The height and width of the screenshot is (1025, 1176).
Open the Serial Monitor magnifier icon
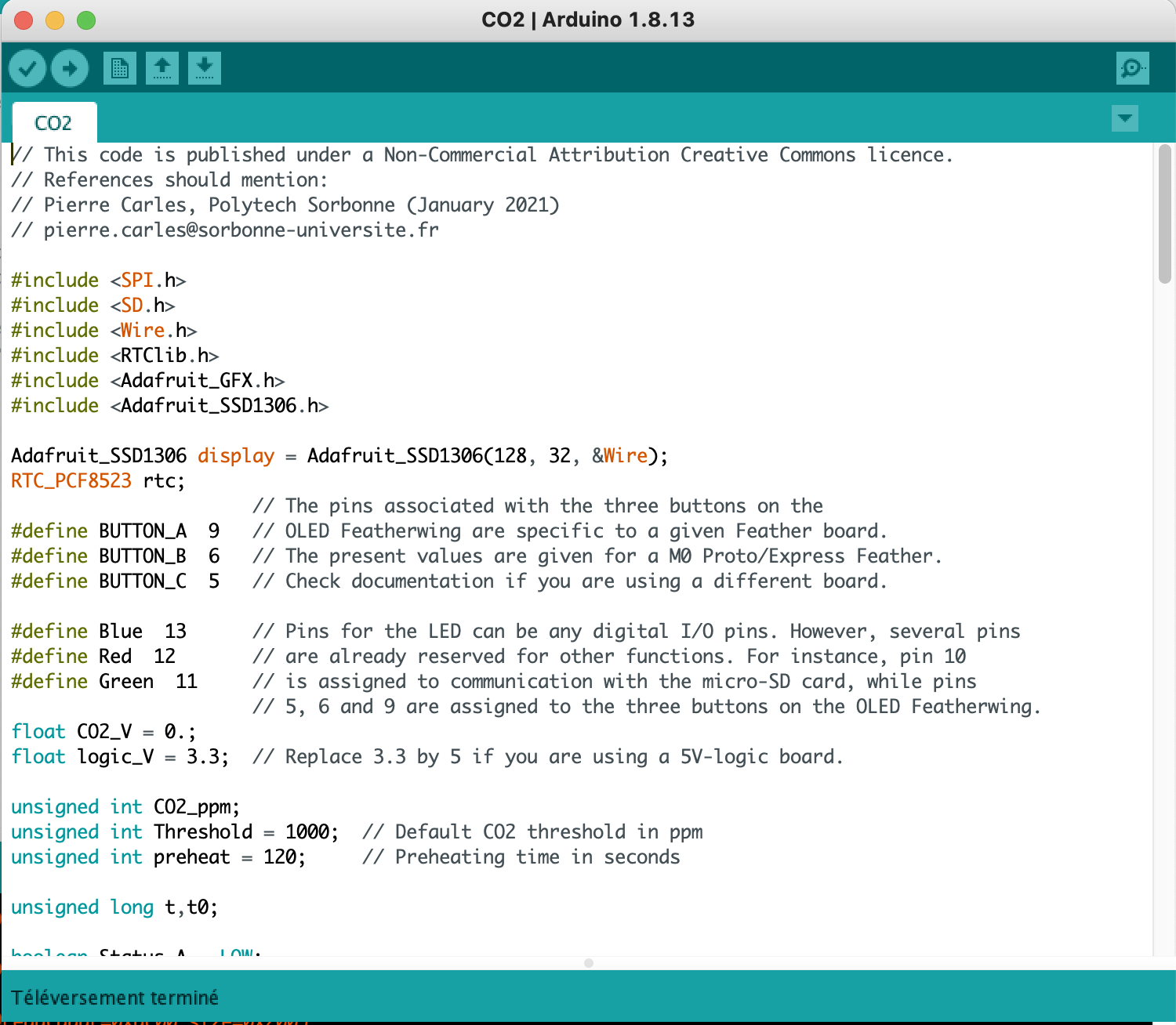[1133, 68]
